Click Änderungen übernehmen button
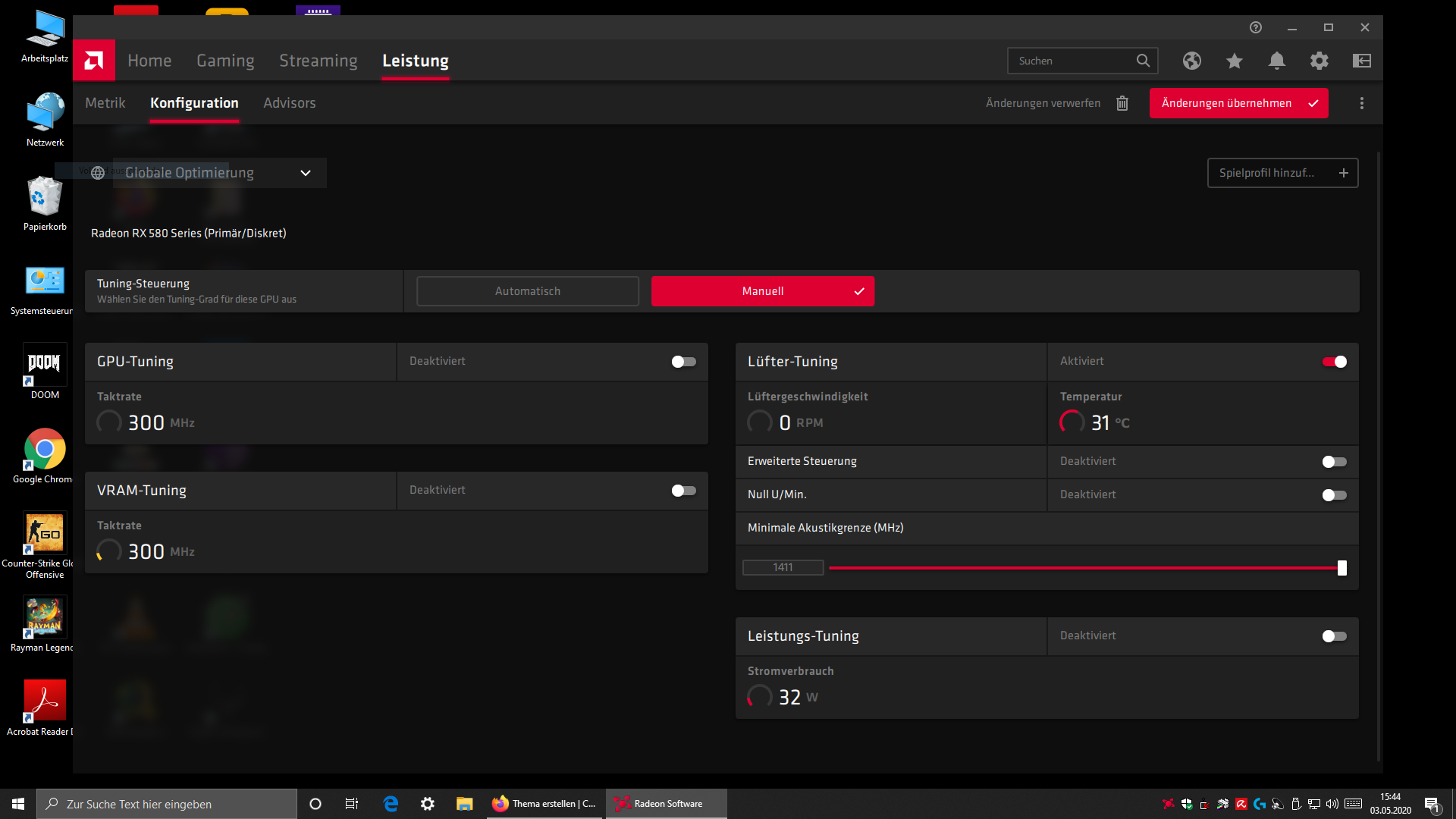1456x819 pixels. click(x=1238, y=103)
